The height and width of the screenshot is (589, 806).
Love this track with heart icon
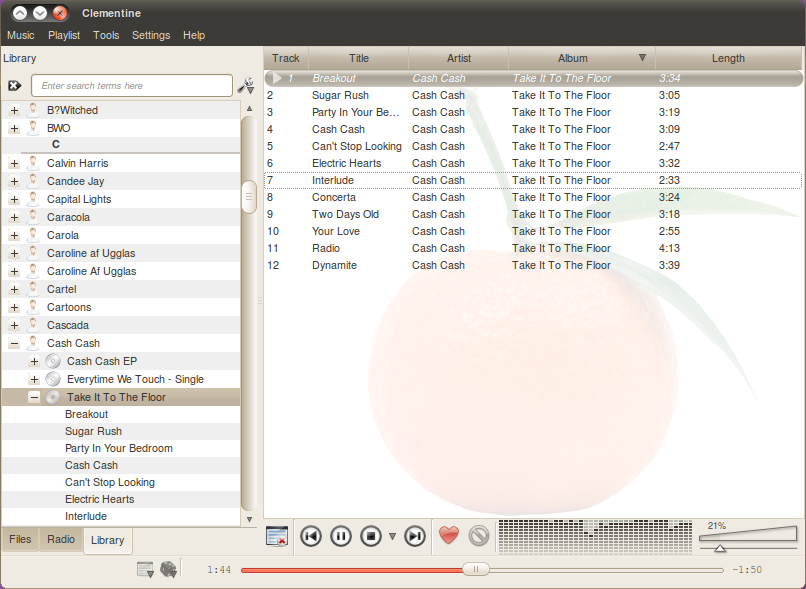coord(449,536)
